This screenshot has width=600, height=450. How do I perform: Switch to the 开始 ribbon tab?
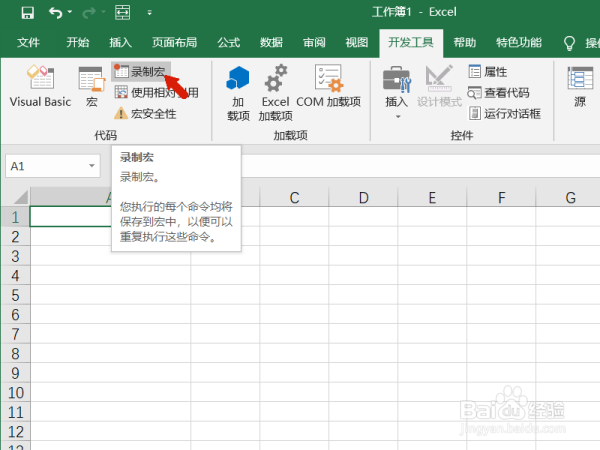[78, 42]
